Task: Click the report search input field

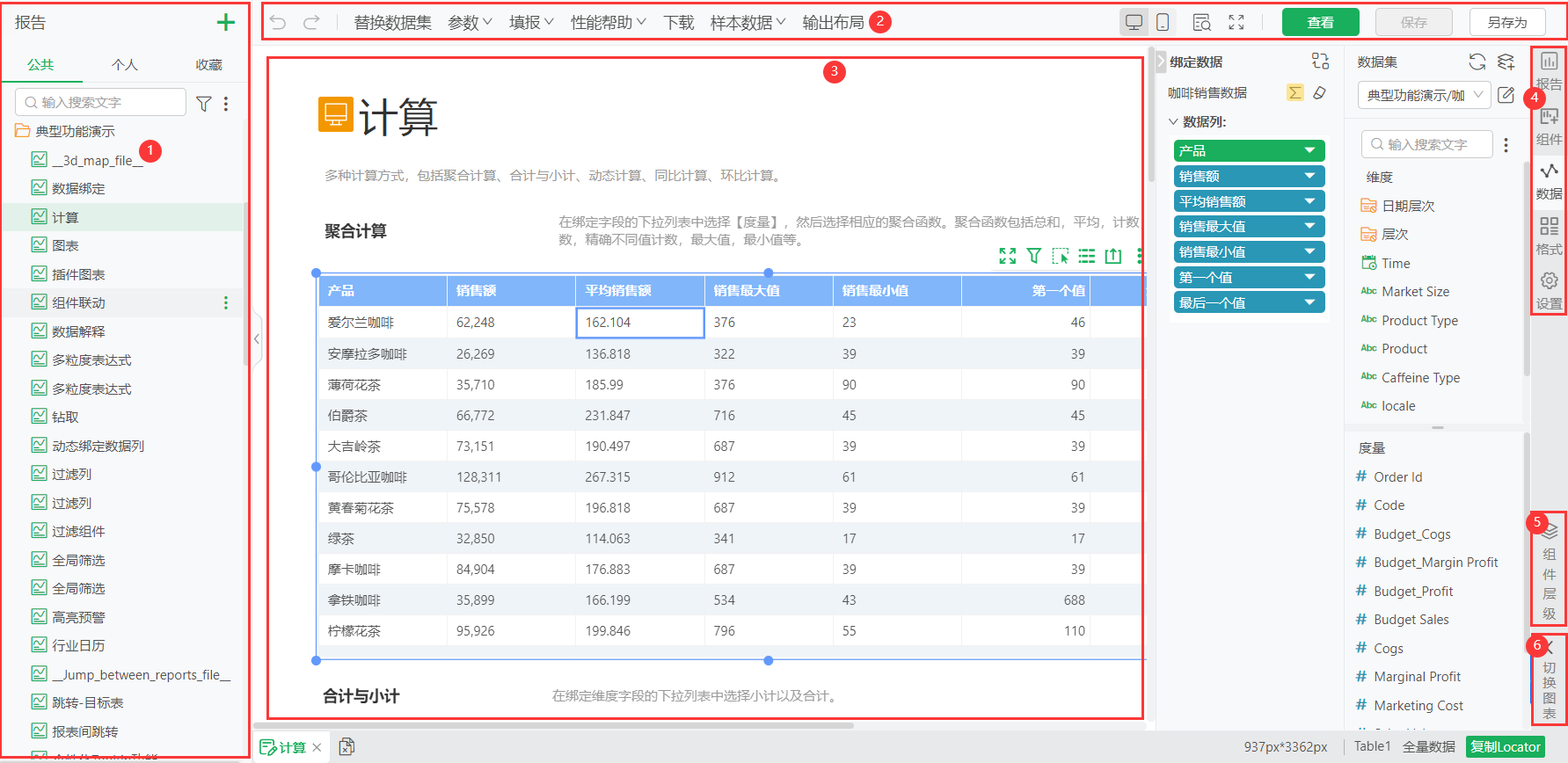Action: point(101,103)
